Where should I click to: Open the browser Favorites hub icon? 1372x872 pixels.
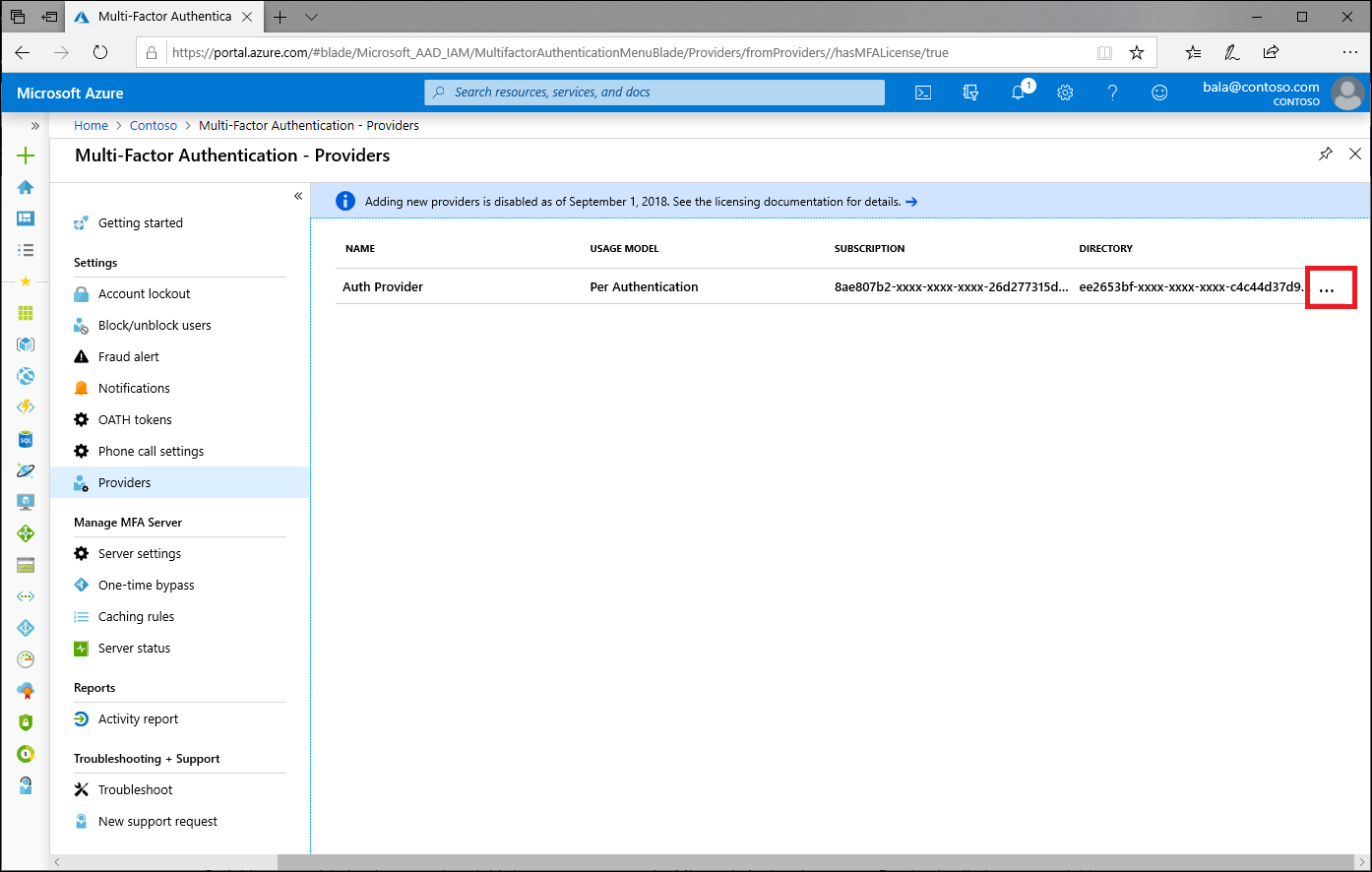coord(1193,52)
